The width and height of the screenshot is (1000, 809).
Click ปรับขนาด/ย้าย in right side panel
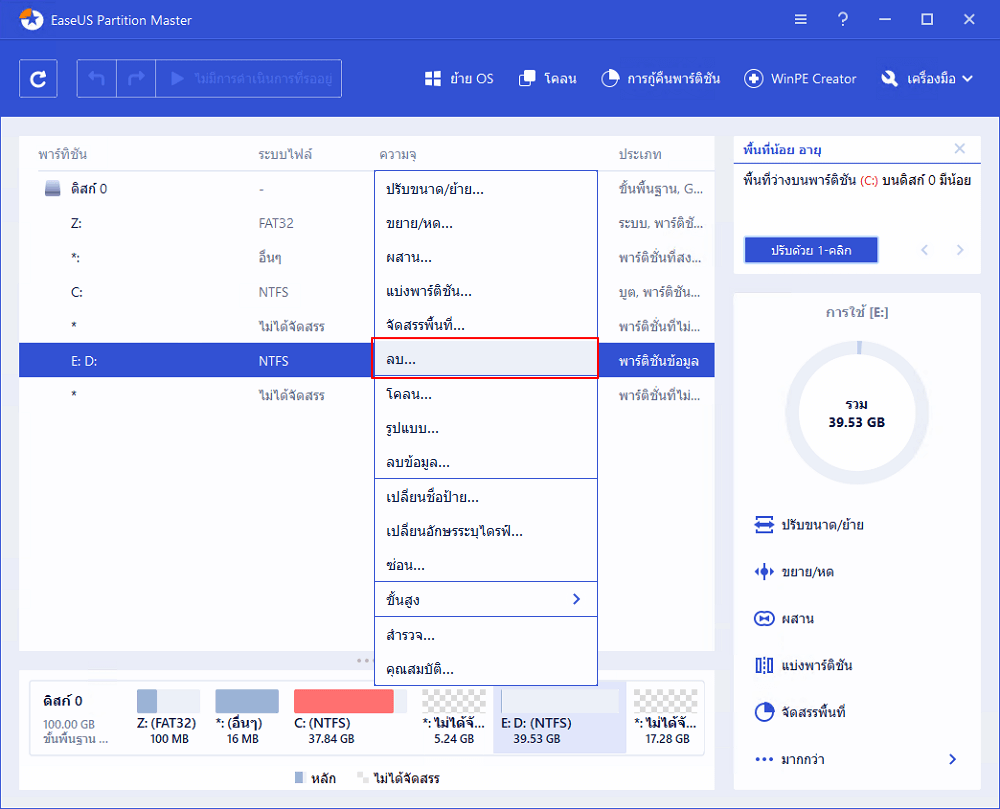tap(809, 525)
